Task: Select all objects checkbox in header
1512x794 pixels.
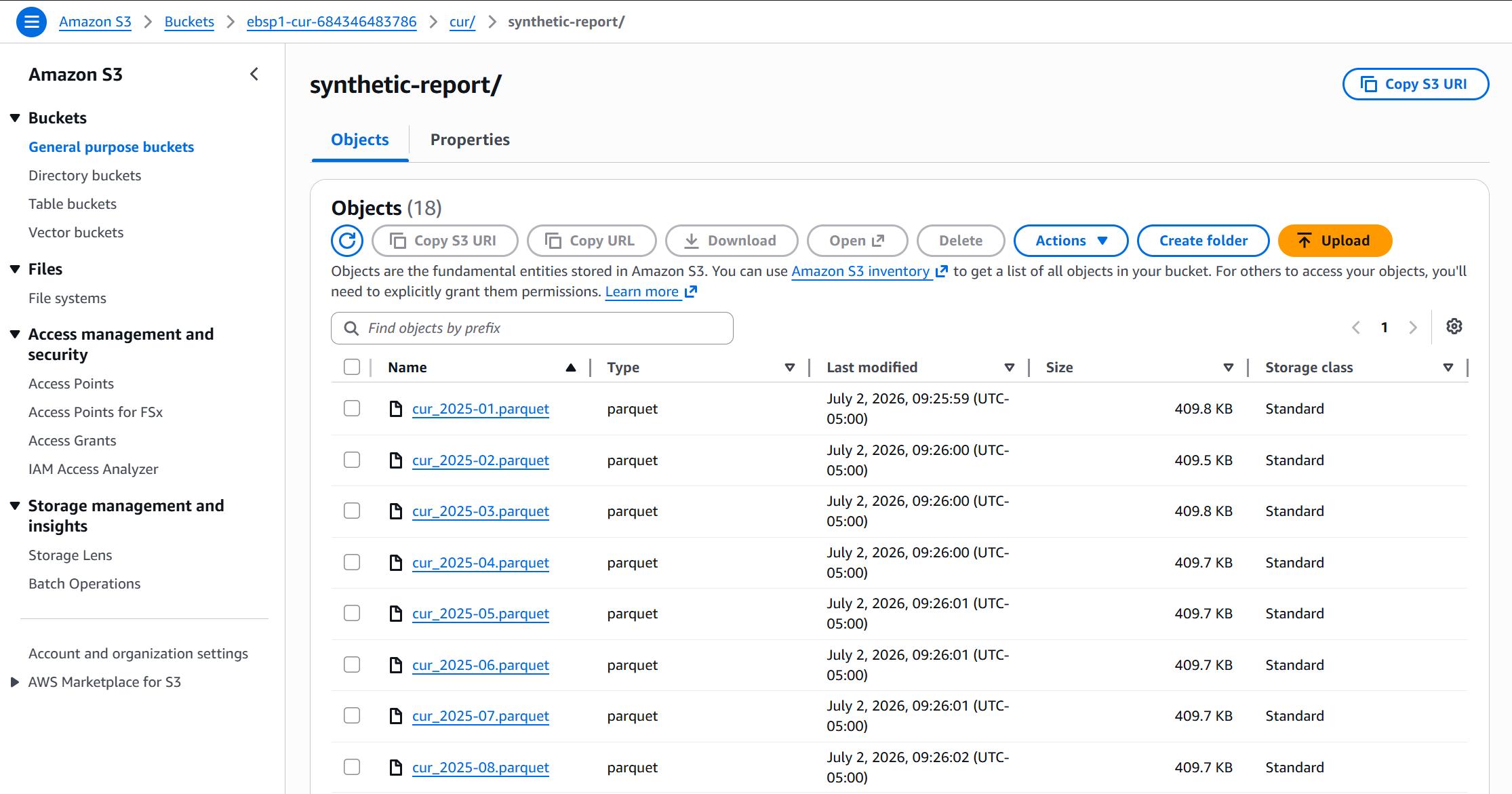Action: 352,367
